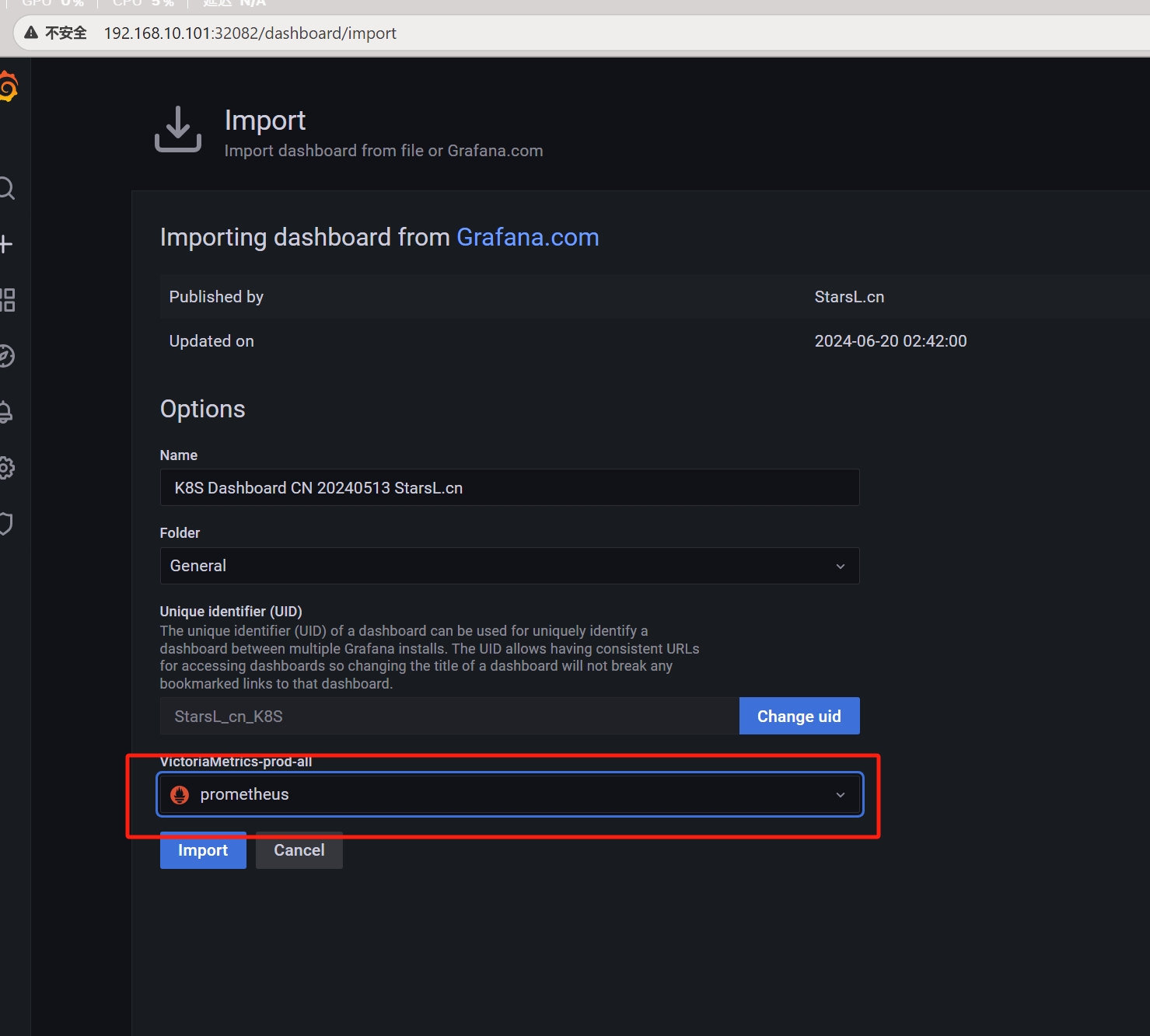Click the browser address bar URL
The width and height of the screenshot is (1150, 1036).
pyautogui.click(x=250, y=33)
